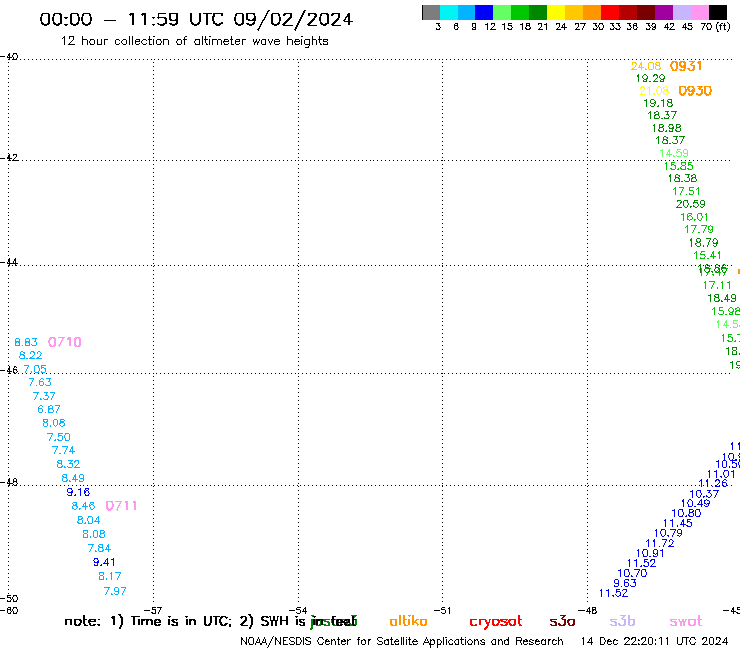
Task: Click the altika satellite legend label
Action: 408,621
